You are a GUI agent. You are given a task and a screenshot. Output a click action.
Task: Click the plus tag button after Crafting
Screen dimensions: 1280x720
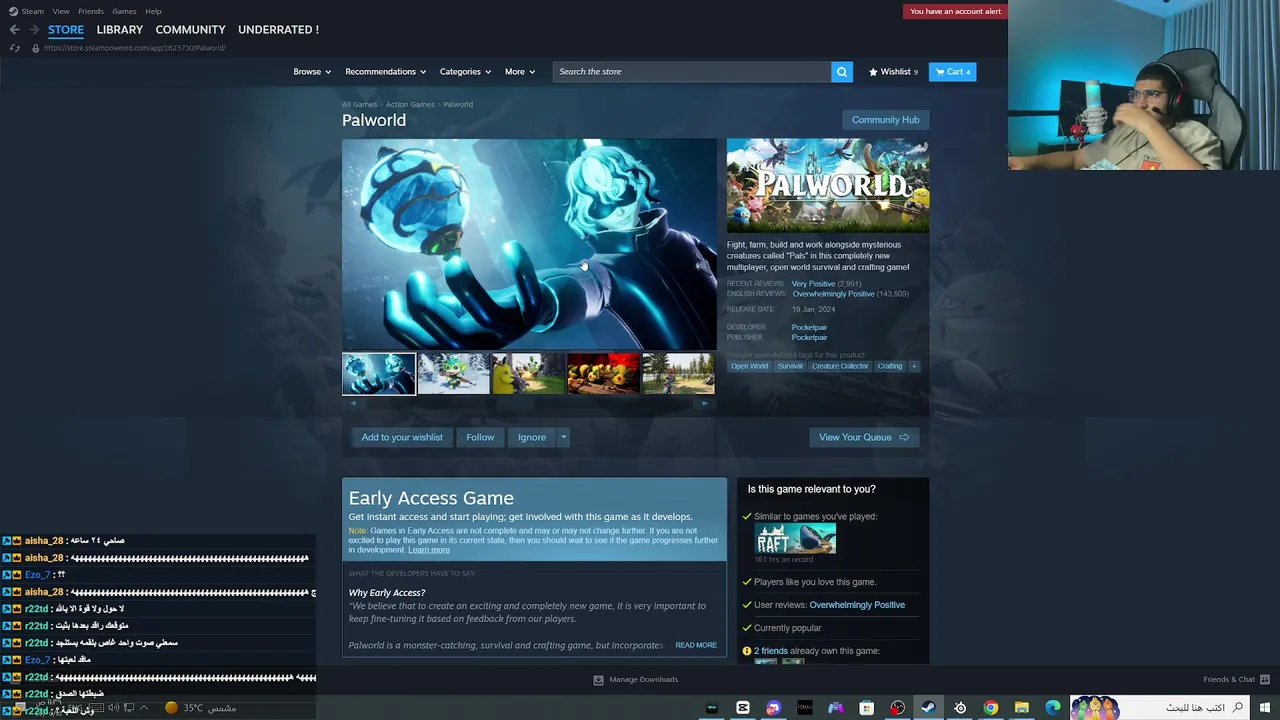coord(913,366)
